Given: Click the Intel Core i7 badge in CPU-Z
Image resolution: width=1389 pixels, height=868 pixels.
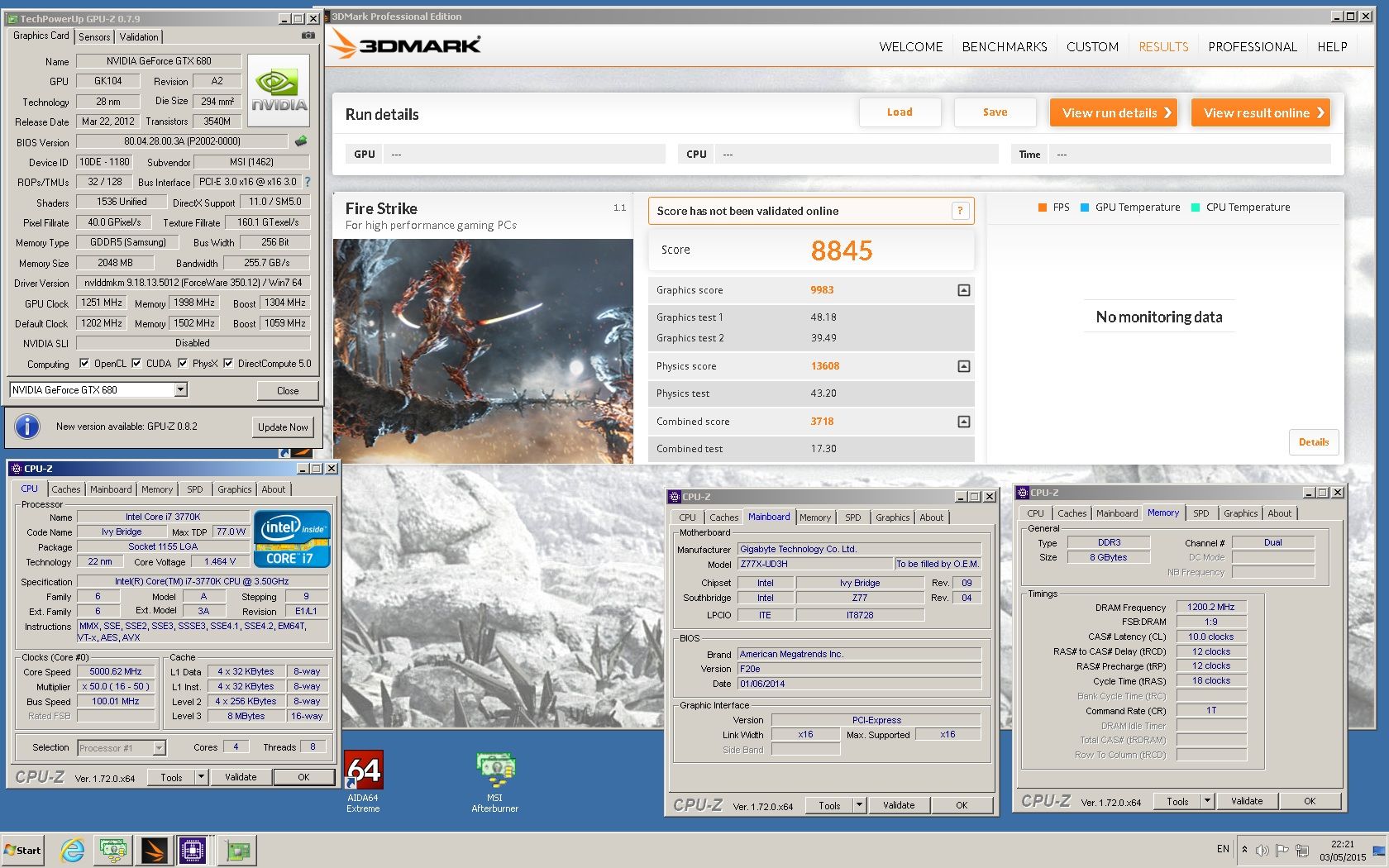Looking at the screenshot, I should (x=293, y=541).
